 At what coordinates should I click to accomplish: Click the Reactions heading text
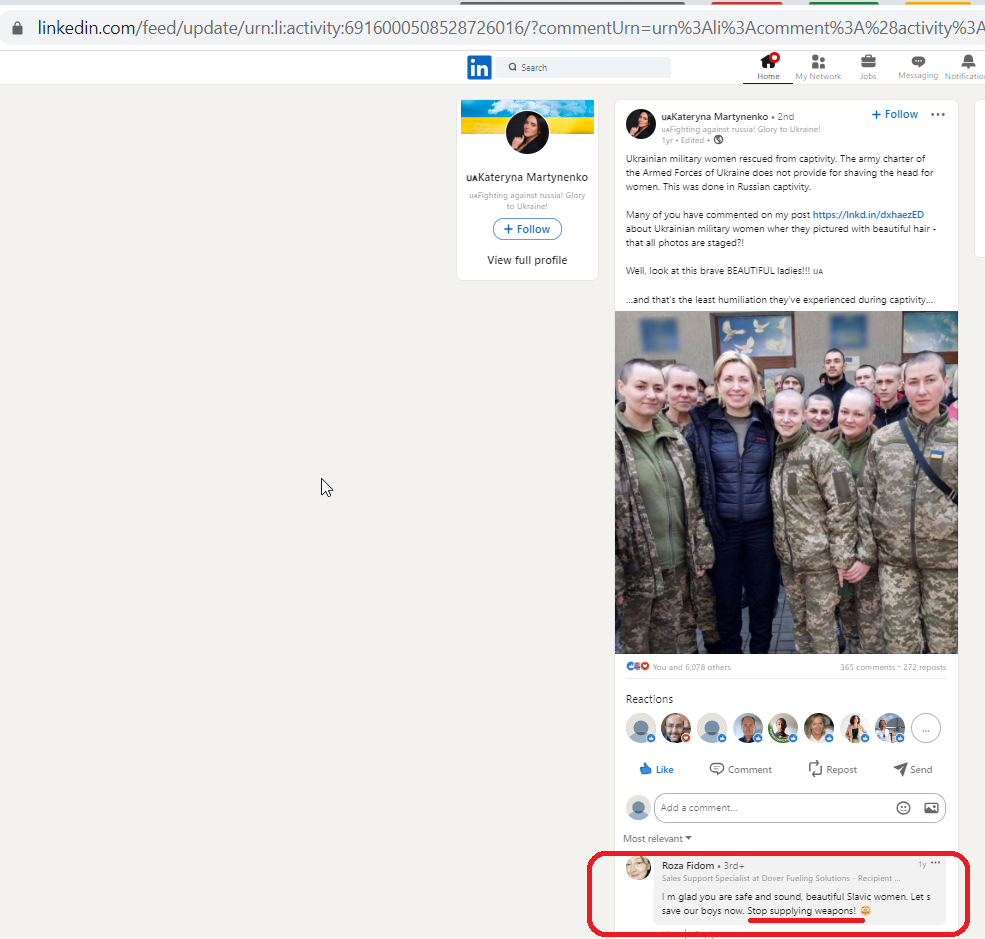click(x=649, y=699)
